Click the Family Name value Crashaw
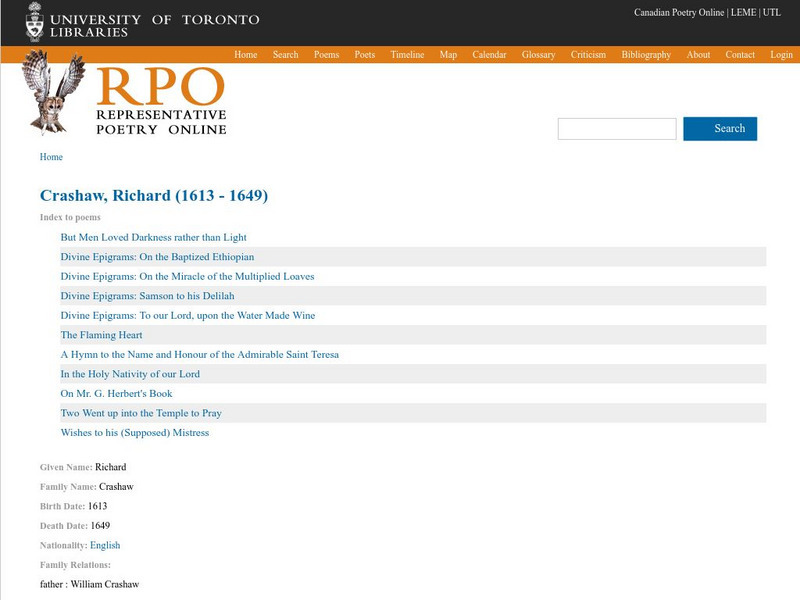This screenshot has width=800, height=600. 116,487
